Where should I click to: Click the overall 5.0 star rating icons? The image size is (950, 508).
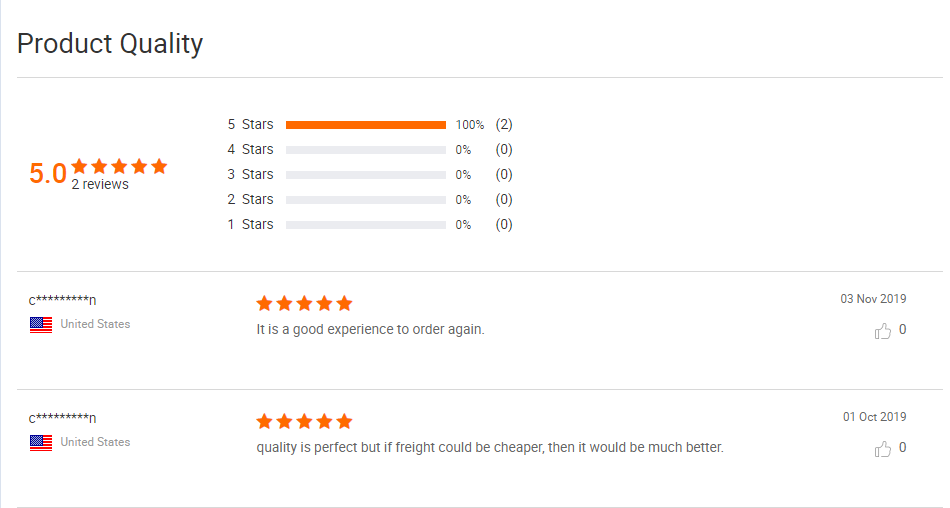click(119, 166)
